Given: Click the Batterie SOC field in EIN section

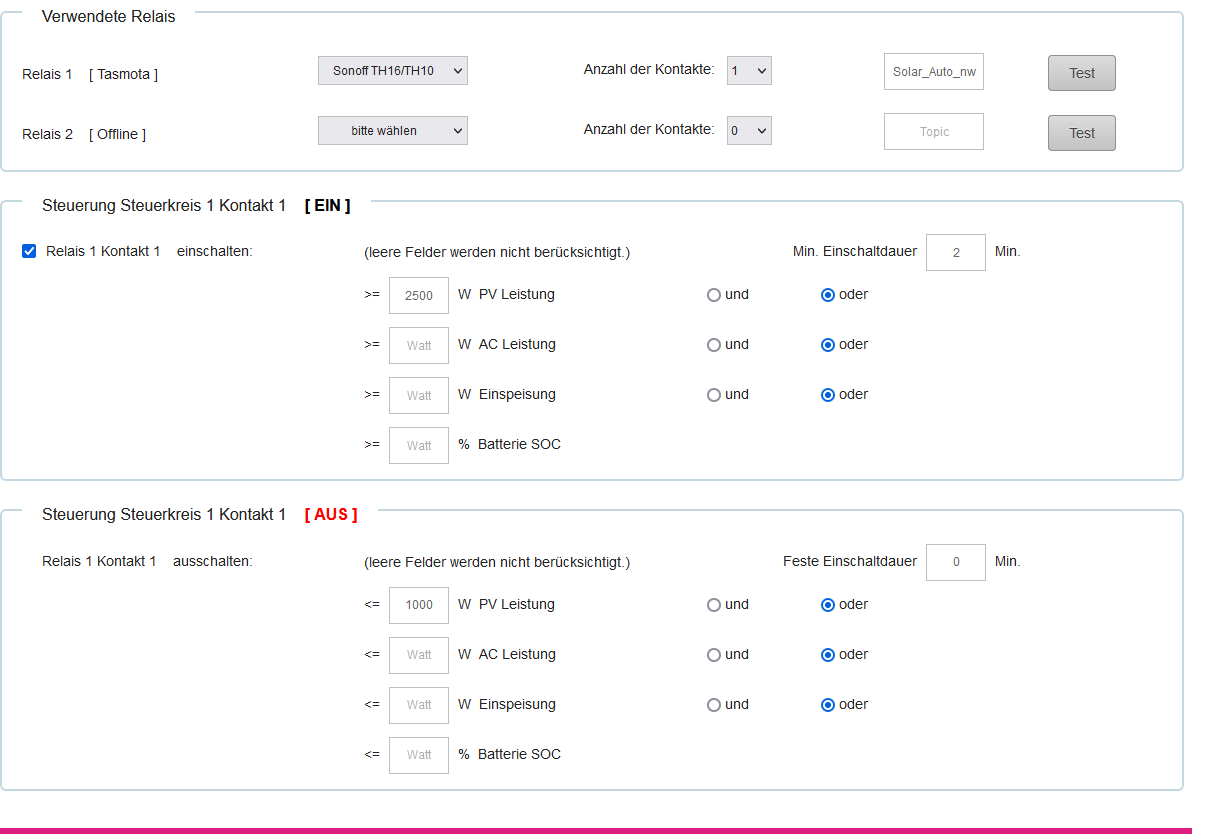Looking at the screenshot, I should [418, 446].
